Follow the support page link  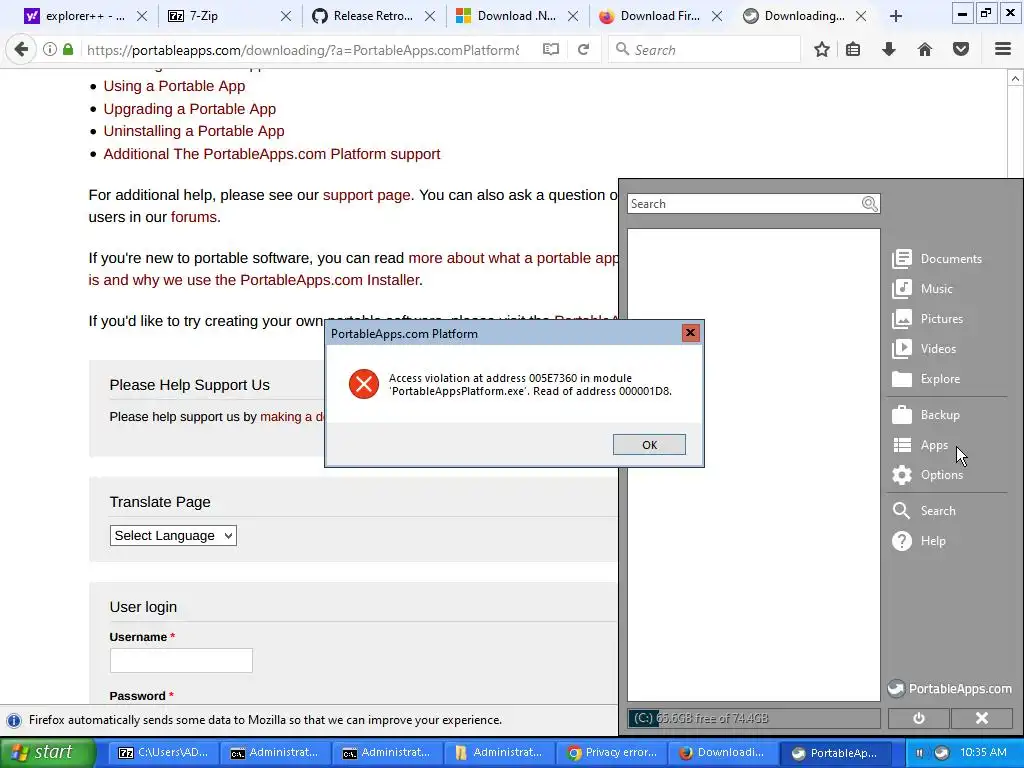click(x=366, y=195)
